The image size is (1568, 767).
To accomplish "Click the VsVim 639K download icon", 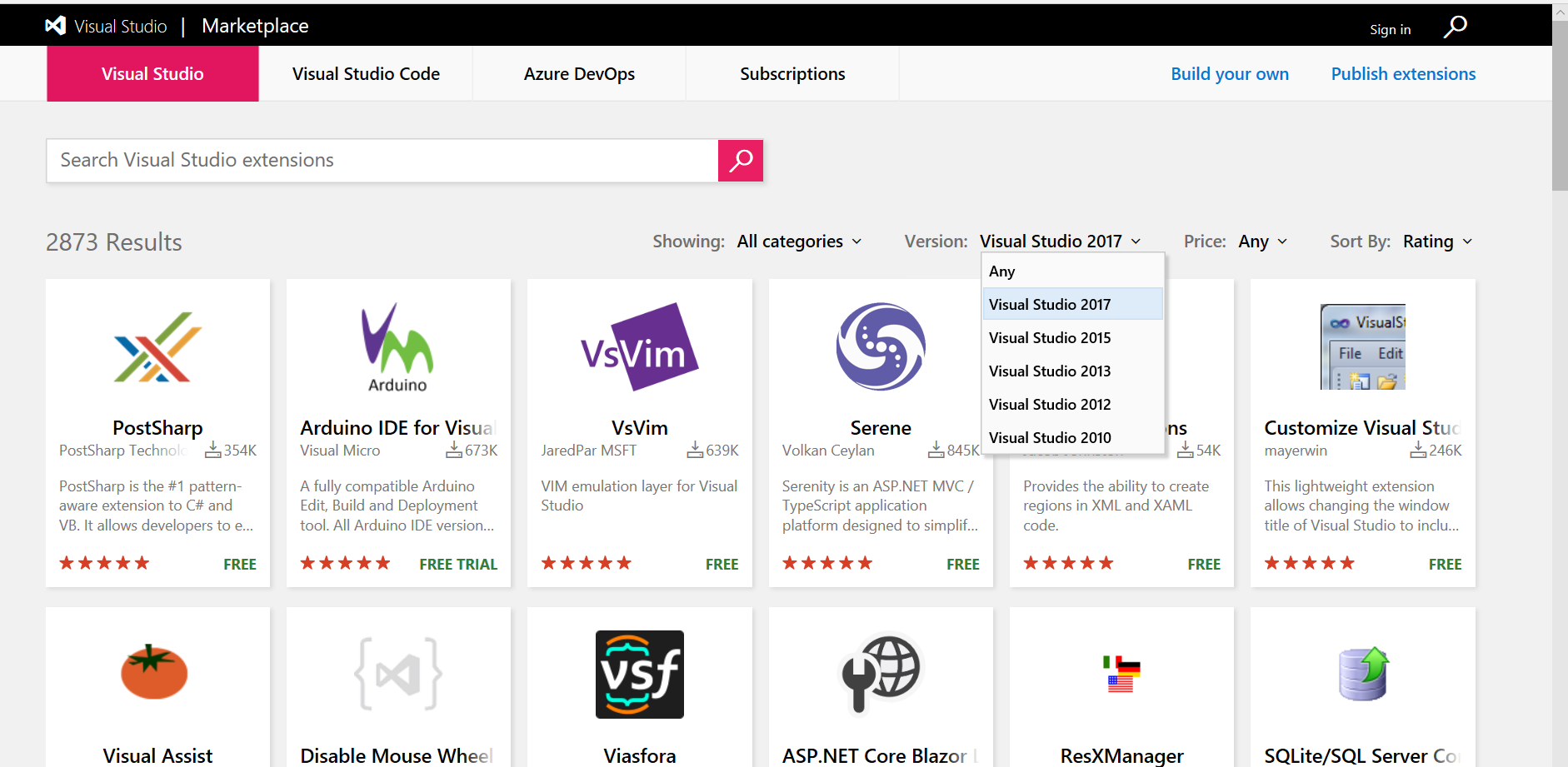I will tap(695, 450).
